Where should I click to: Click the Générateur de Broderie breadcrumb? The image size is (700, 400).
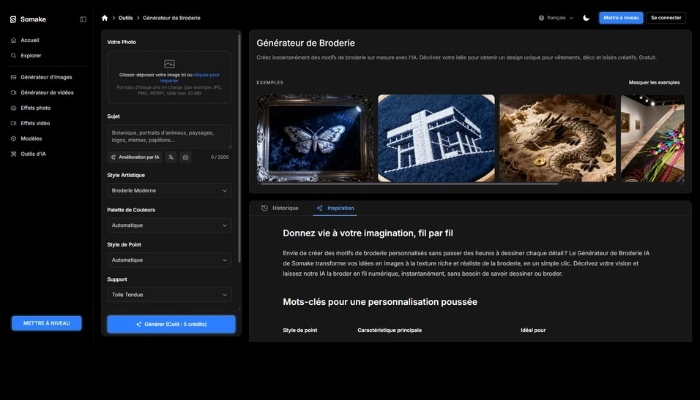pyautogui.click(x=171, y=18)
